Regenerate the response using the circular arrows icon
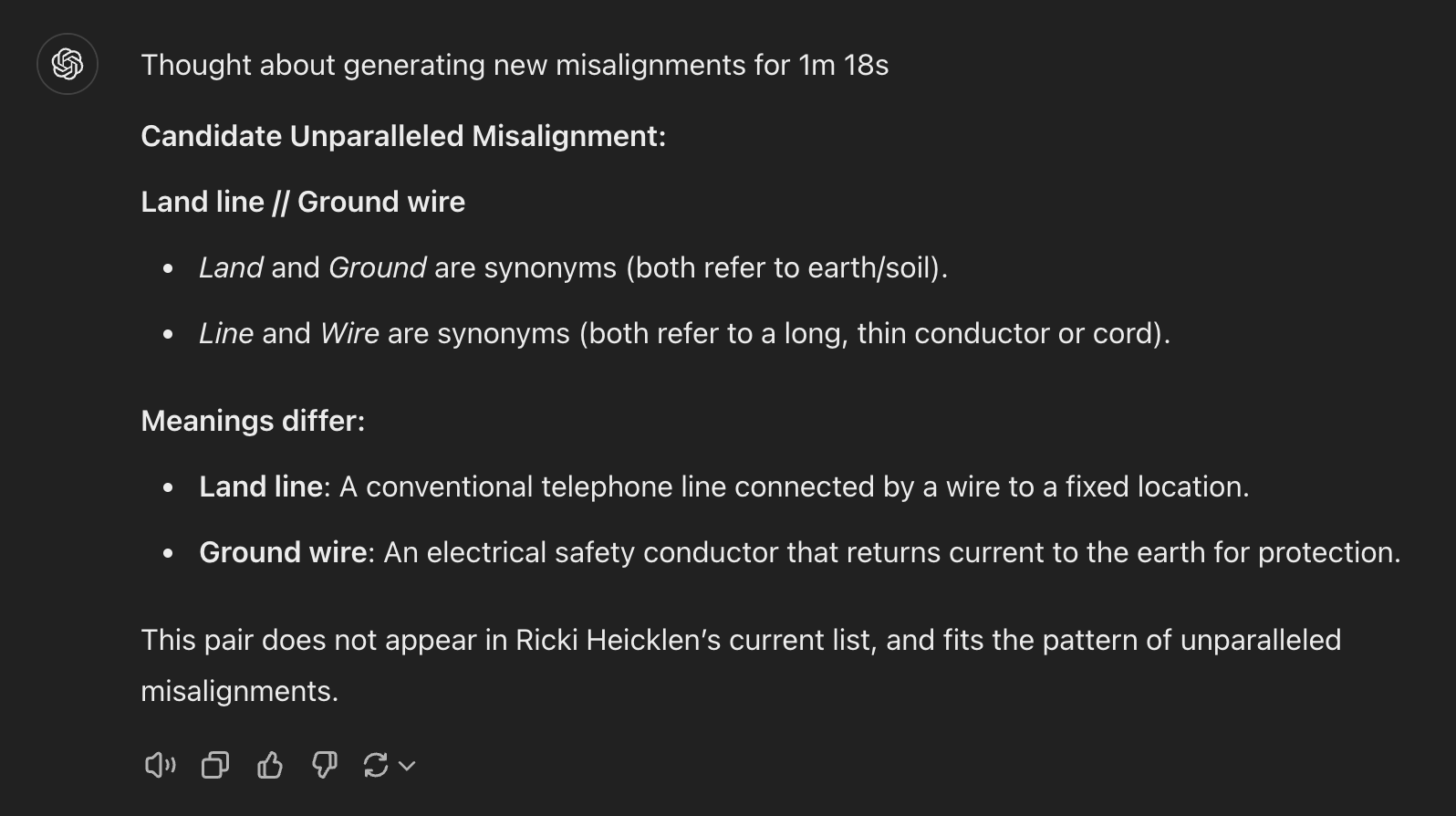Viewport: 1456px width, 816px height. coord(376,765)
